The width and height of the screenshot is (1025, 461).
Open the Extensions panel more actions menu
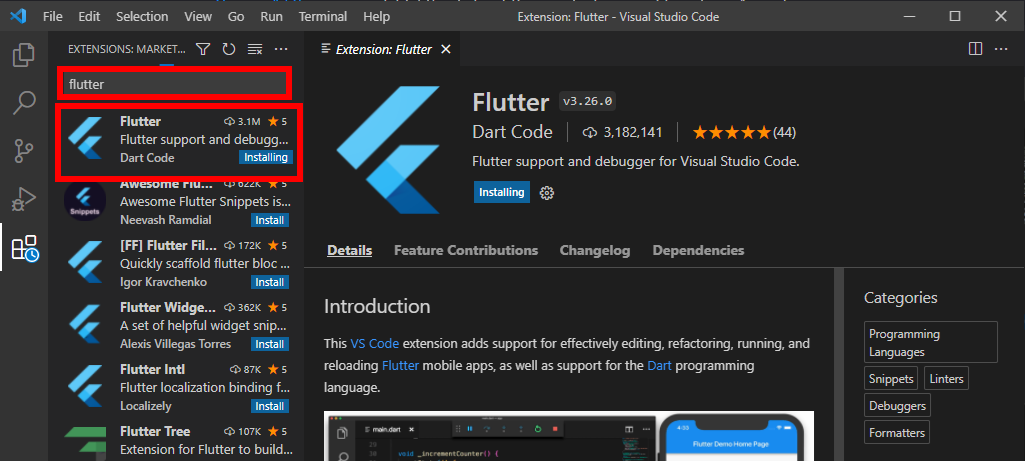tap(281, 49)
